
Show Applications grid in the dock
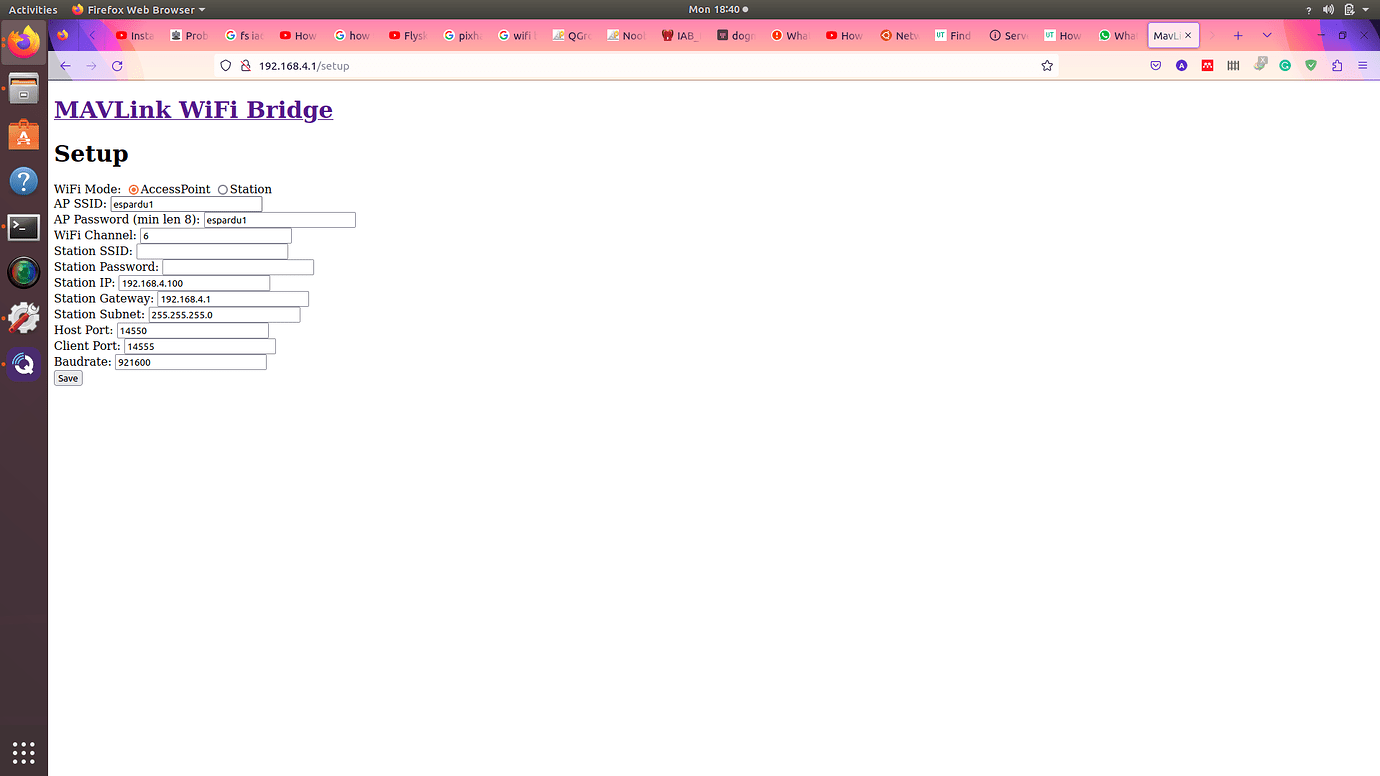(24, 752)
